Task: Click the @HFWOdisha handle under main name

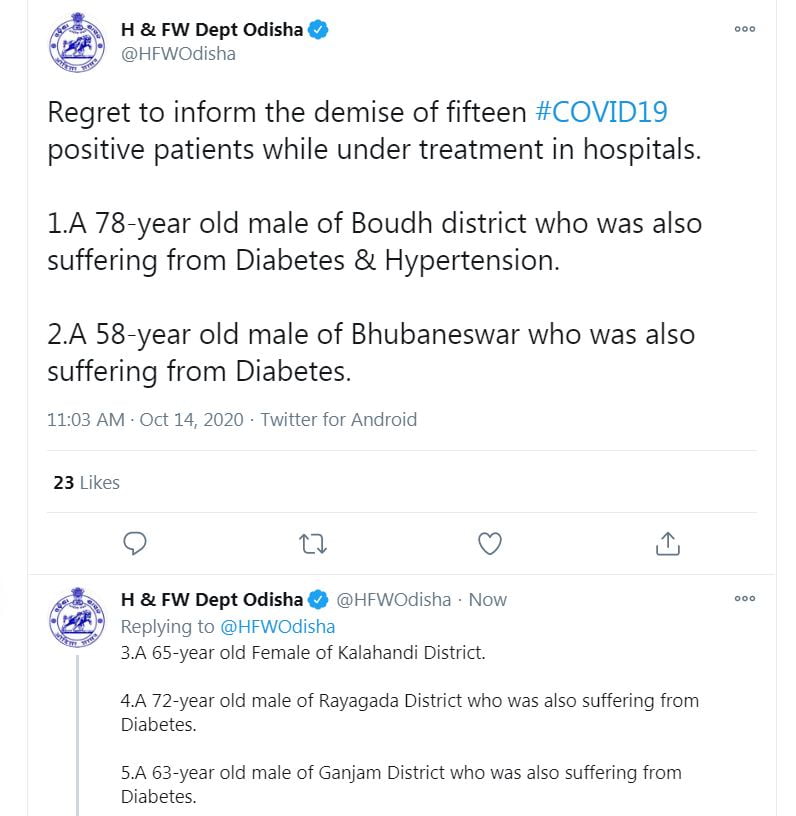Action: point(178,54)
